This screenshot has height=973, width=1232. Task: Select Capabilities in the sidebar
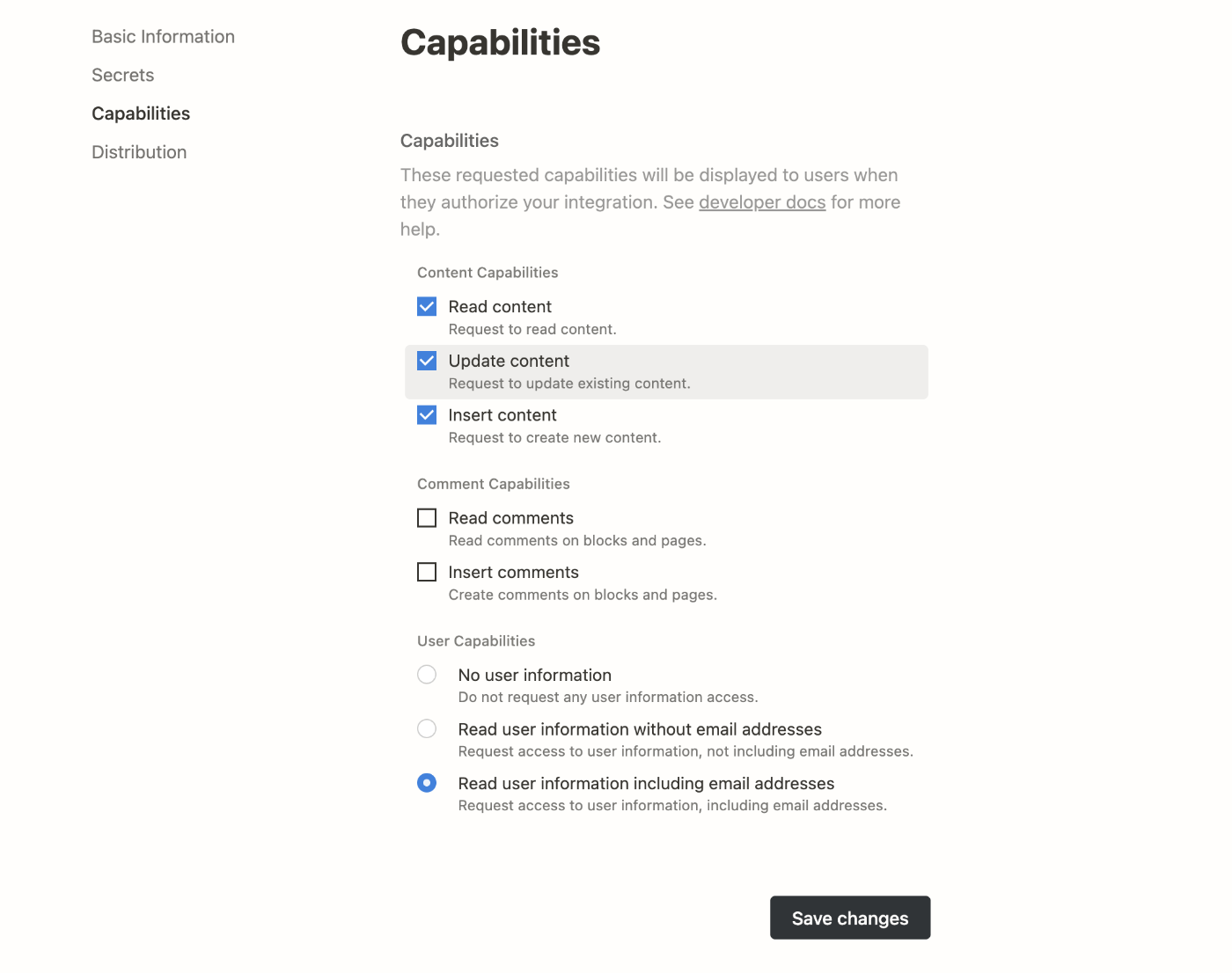[x=141, y=113]
